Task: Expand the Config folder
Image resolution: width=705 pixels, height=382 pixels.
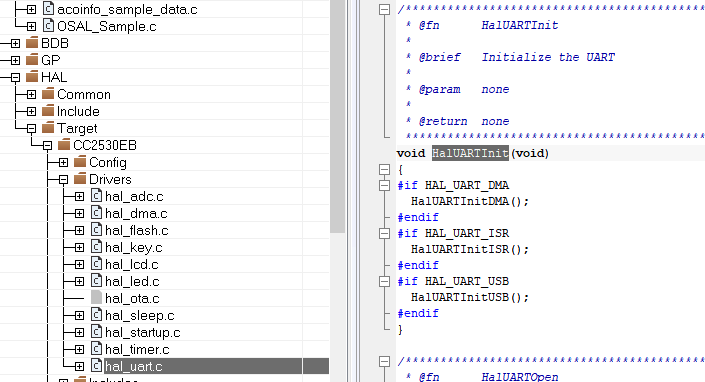Action: coord(63,163)
